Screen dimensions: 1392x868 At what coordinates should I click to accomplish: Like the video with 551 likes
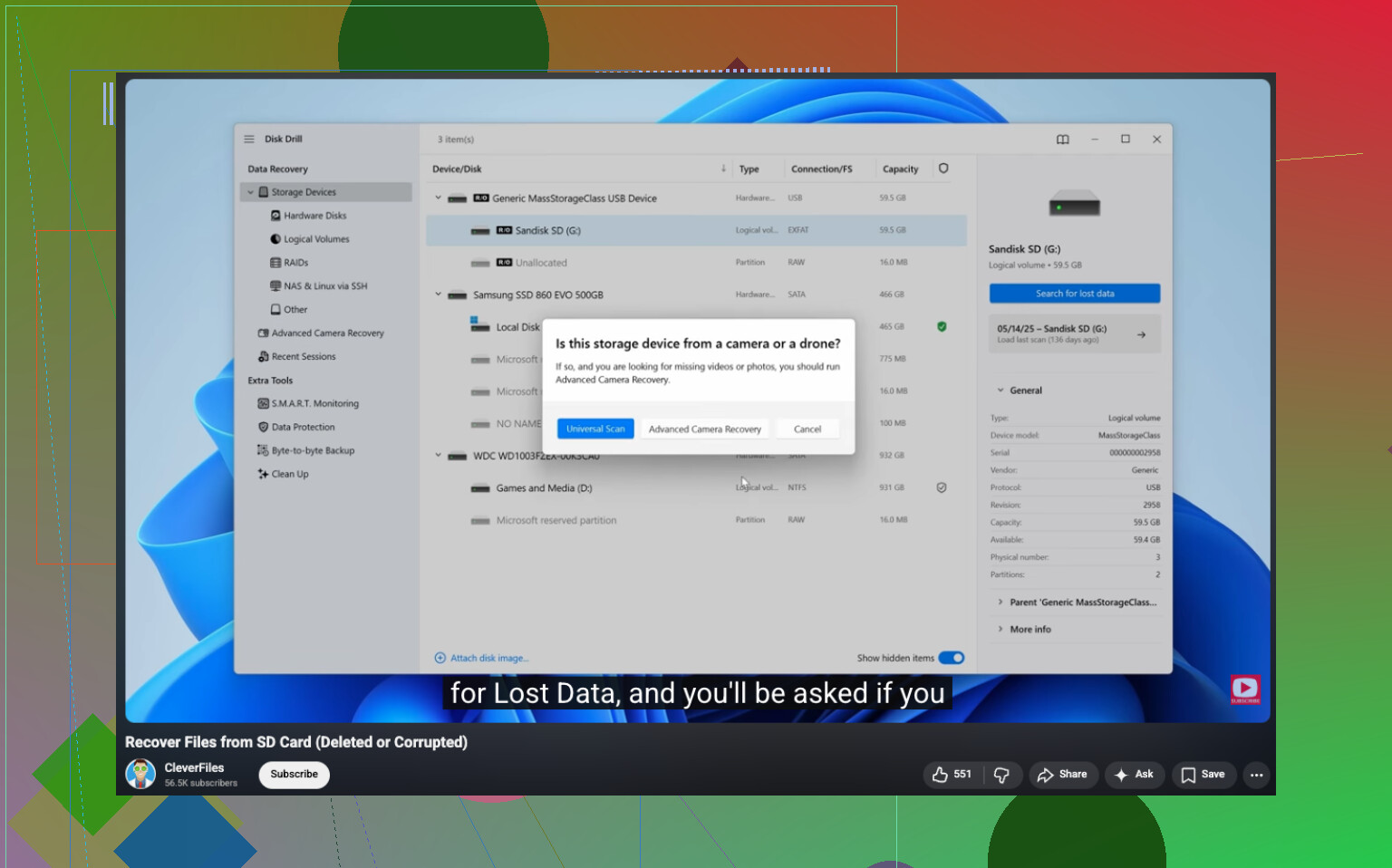[x=952, y=775]
